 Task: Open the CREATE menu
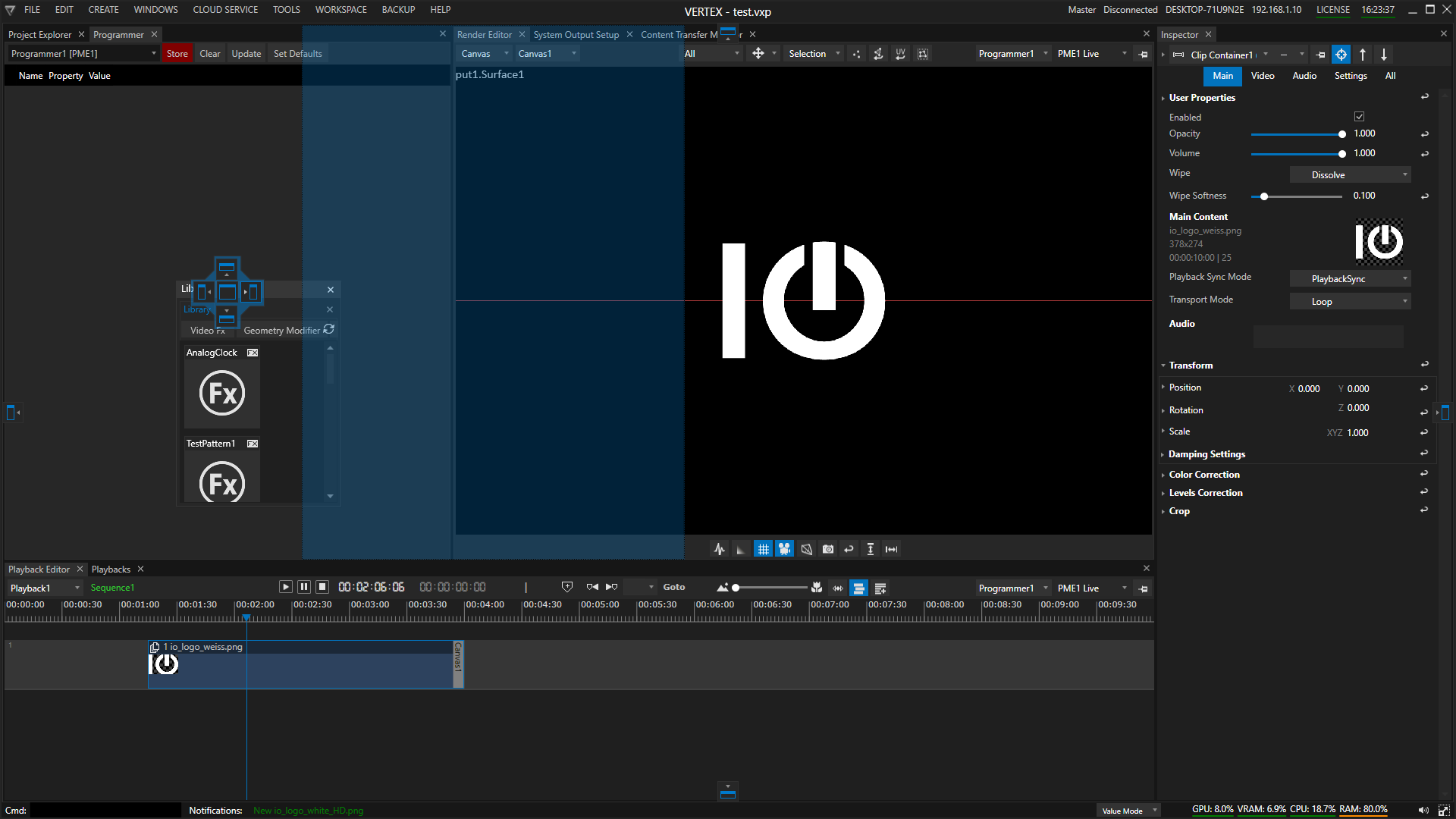tap(103, 10)
